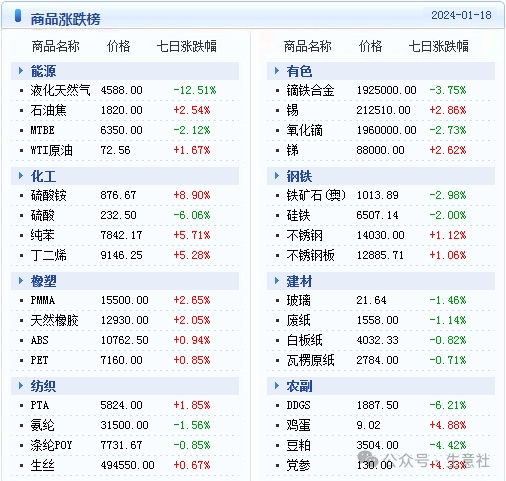Open the 钢铁 section heading
This screenshot has height=481, width=506.
(299, 176)
